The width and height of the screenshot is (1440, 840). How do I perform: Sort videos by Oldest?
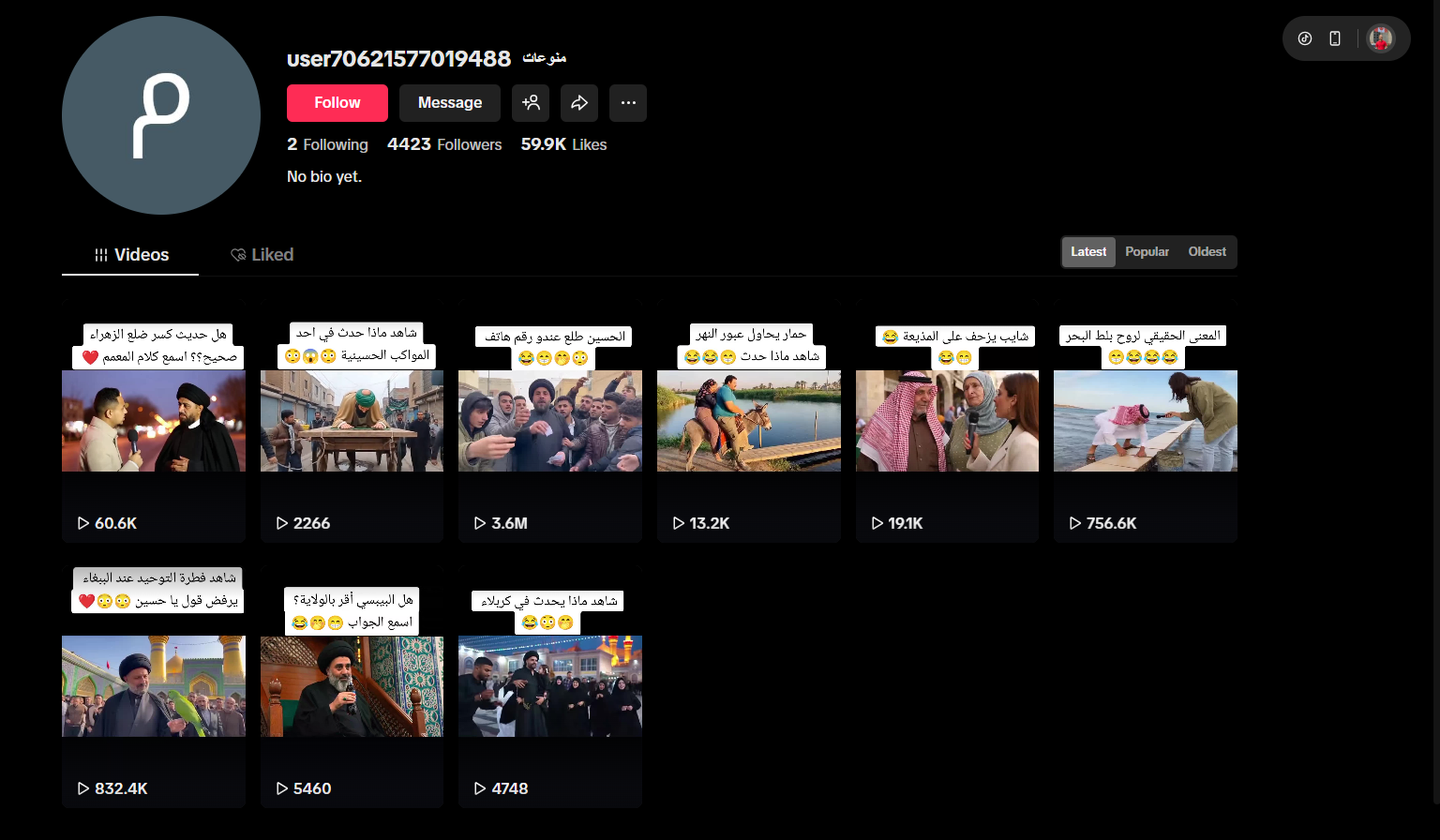tap(1207, 252)
